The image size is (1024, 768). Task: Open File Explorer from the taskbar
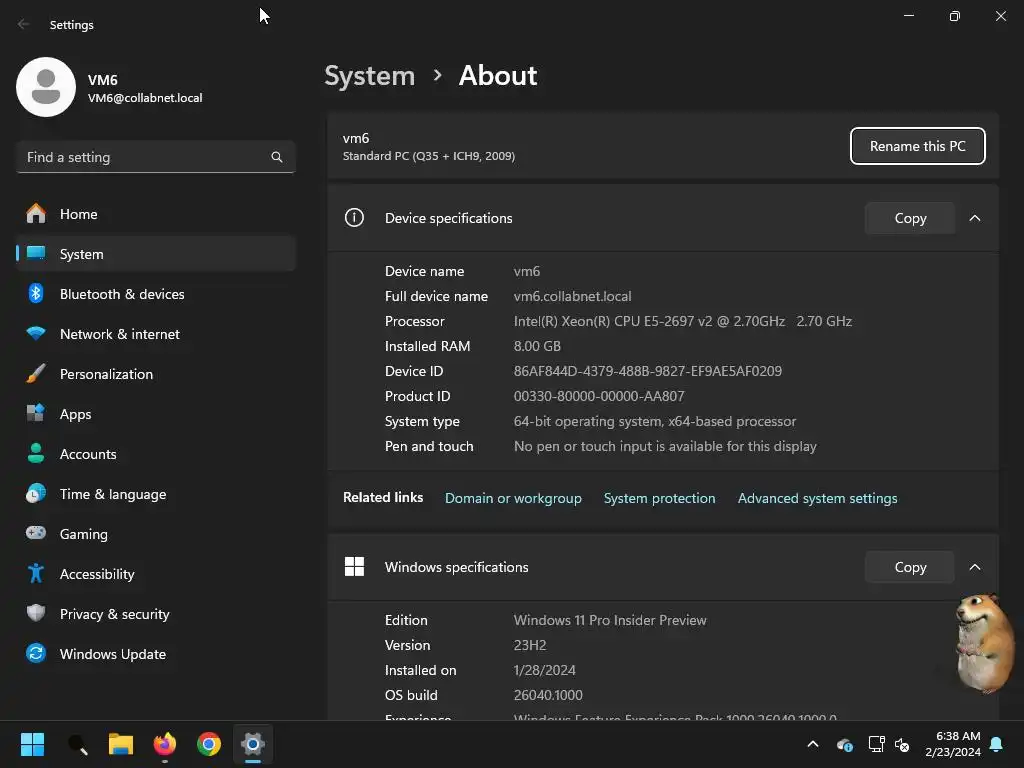click(x=121, y=744)
